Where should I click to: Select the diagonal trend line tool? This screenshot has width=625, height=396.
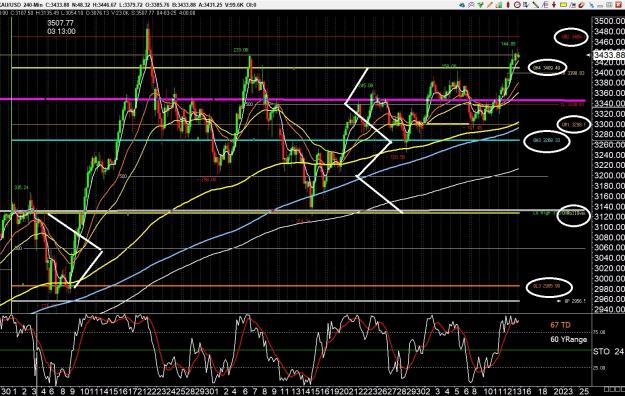536,5
